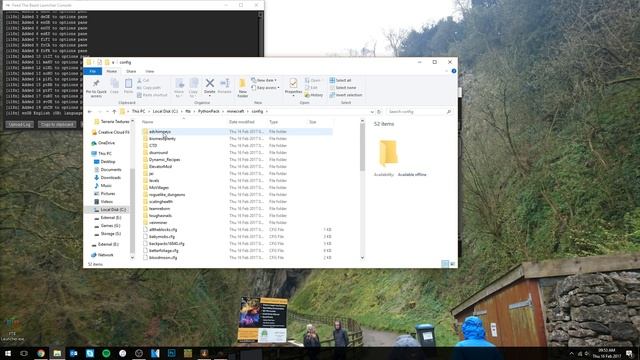Select Pictures in navigation pane
Viewport: 640px width, 360px height.
click(x=108, y=194)
